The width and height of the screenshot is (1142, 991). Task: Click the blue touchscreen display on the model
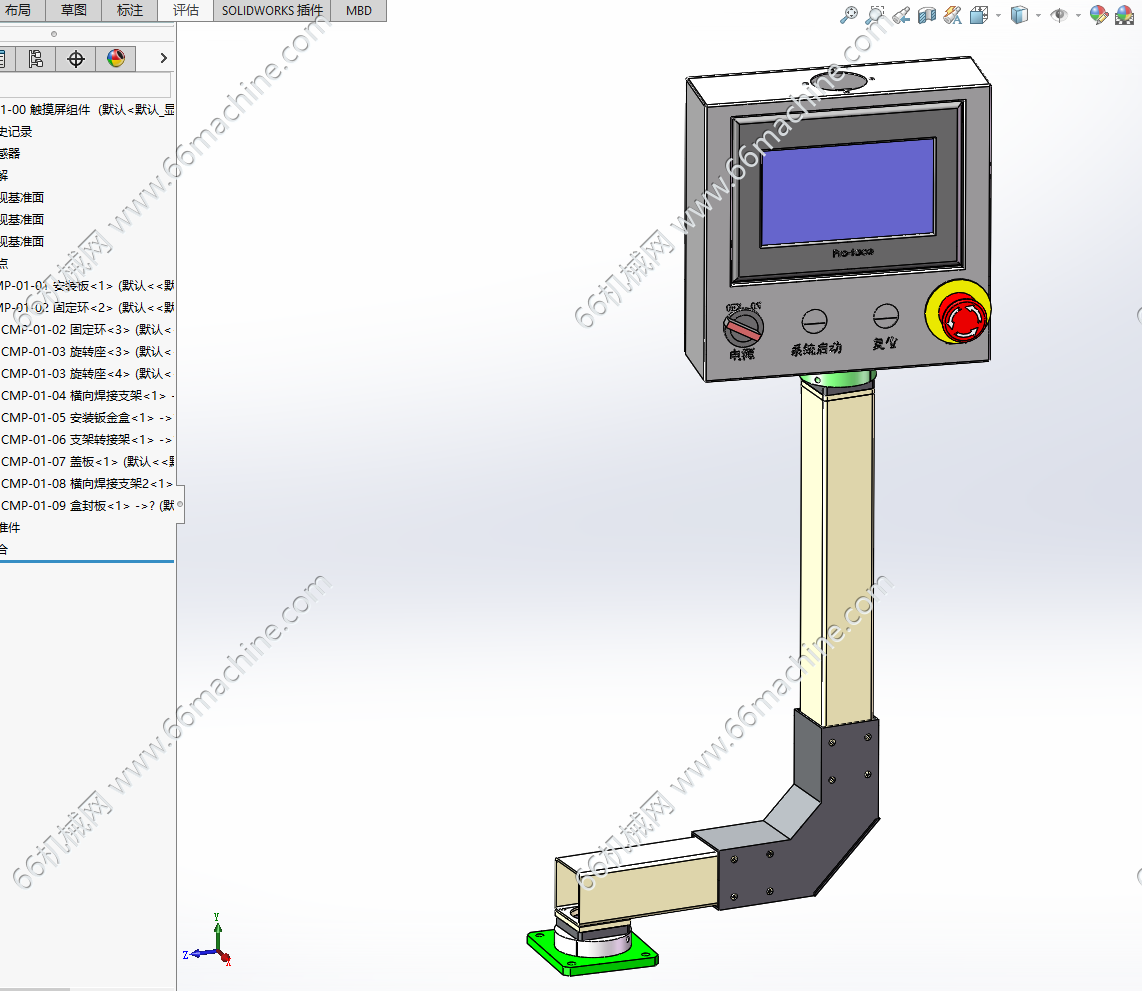pyautogui.click(x=848, y=192)
